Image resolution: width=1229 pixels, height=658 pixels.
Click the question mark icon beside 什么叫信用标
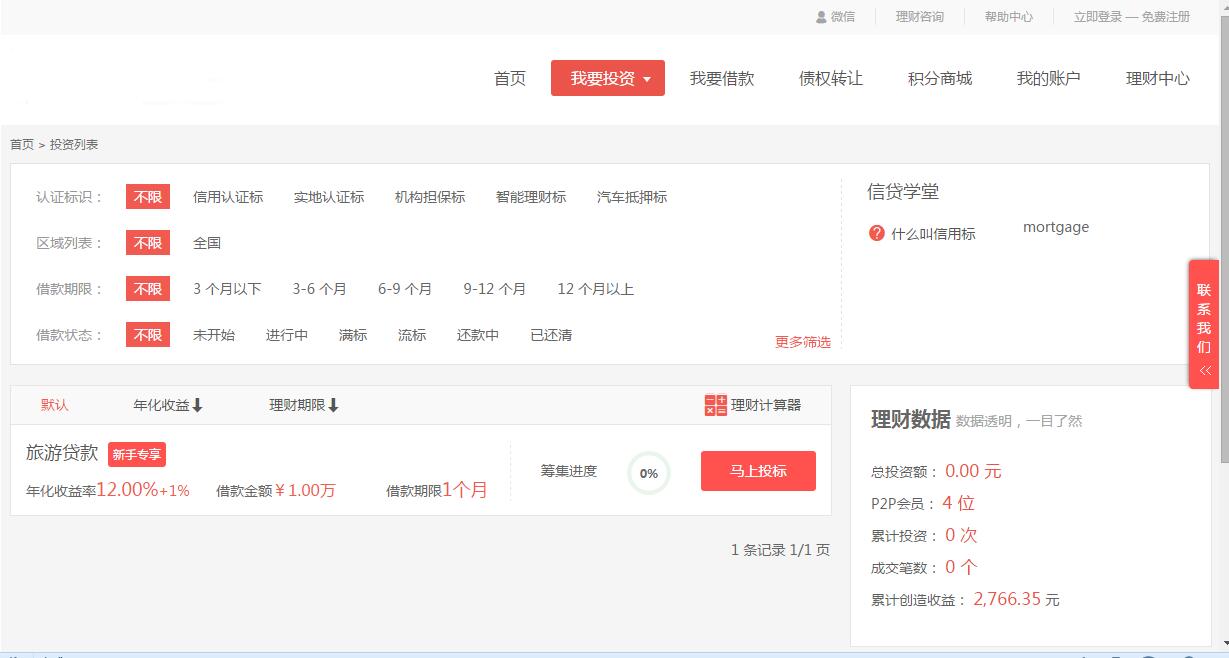(x=877, y=233)
